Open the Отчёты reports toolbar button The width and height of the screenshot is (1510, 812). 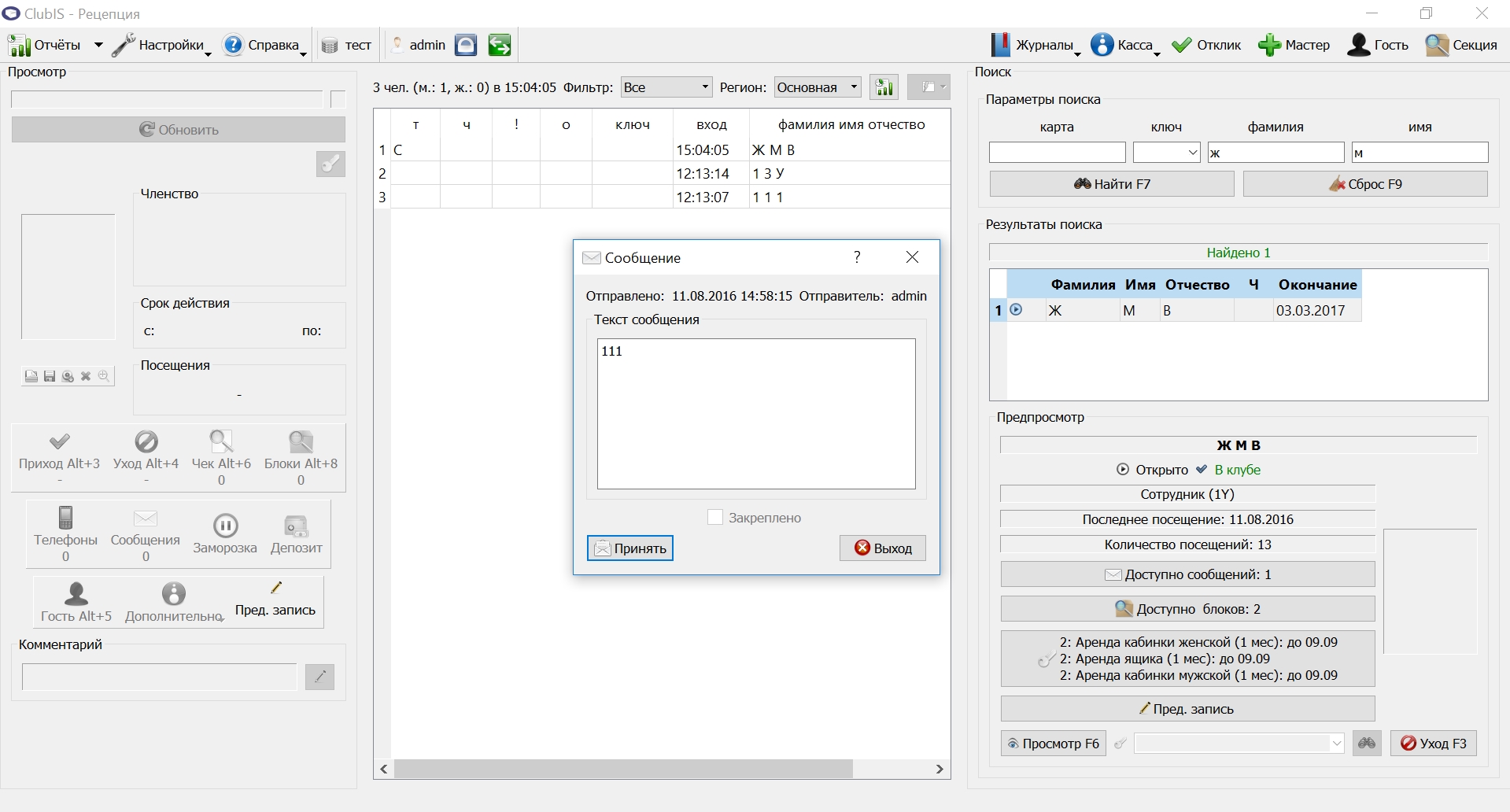point(45,46)
